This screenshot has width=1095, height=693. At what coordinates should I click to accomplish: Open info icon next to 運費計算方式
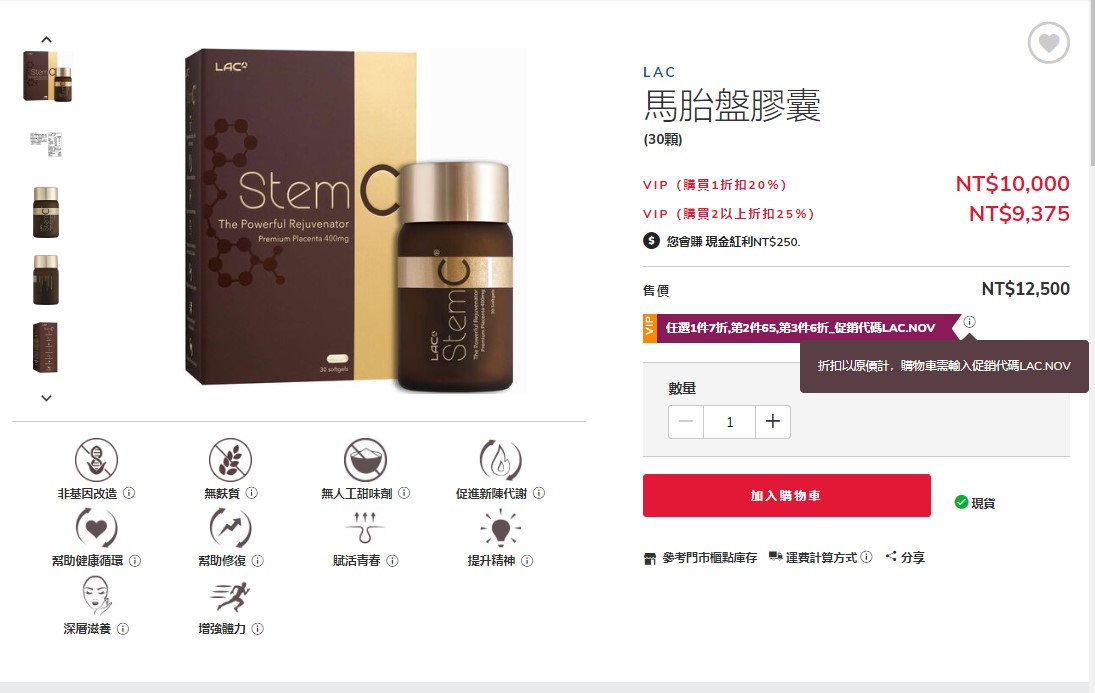pyautogui.click(x=867, y=557)
